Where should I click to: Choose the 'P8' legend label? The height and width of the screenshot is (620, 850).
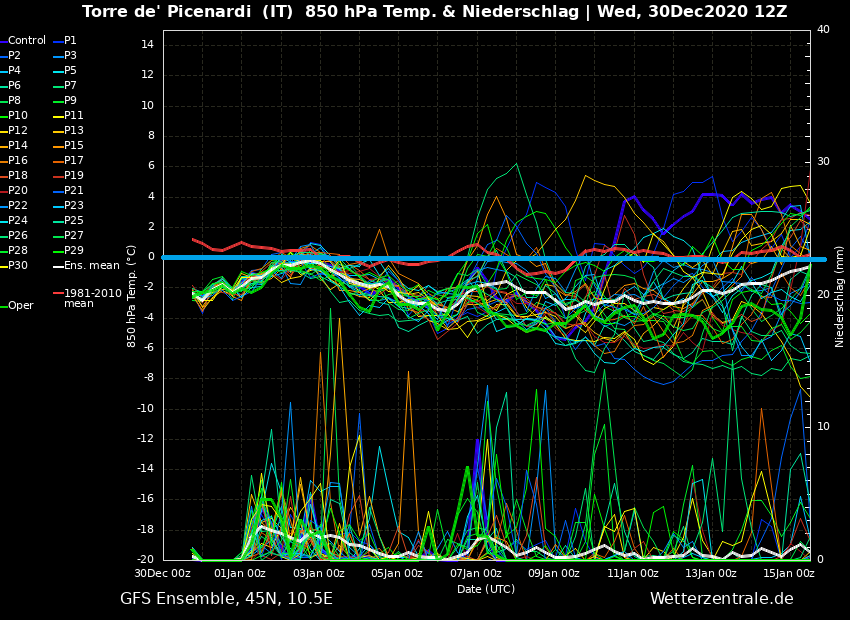coord(14,100)
